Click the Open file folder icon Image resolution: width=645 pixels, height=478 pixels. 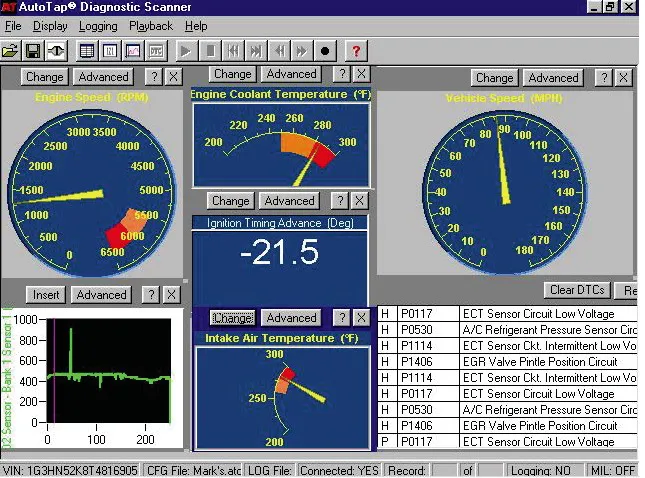10,50
